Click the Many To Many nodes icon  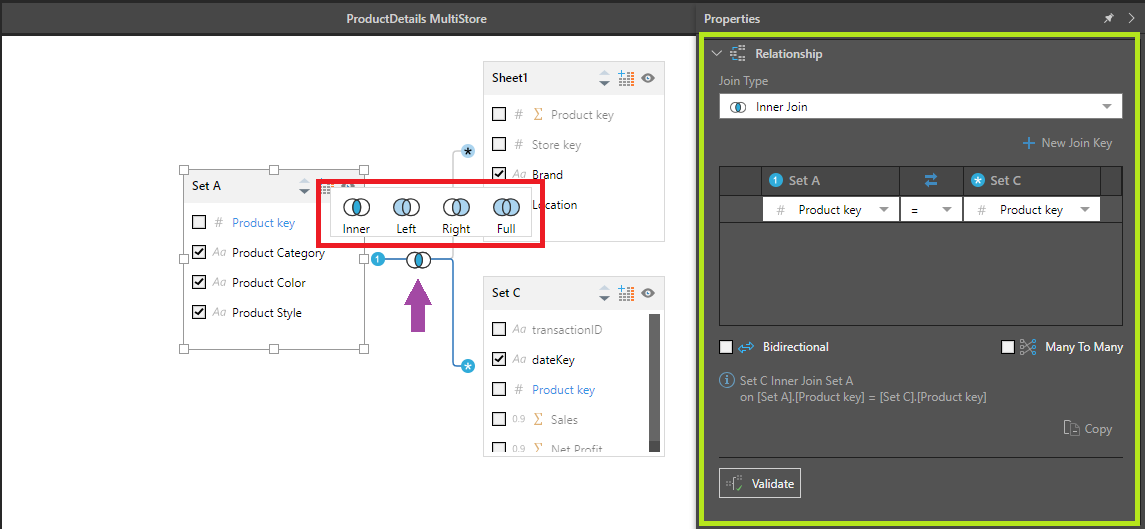tap(1028, 347)
